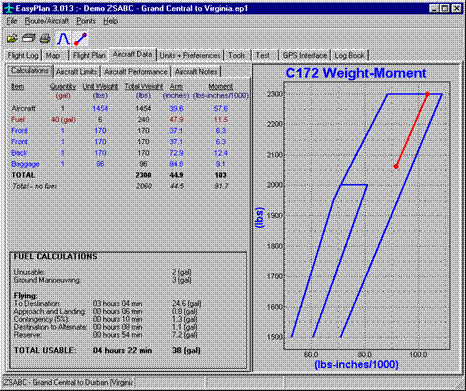Viewport: 466px width, 391px height.
Task: Open the GPS Interface tab
Action: [x=305, y=56]
